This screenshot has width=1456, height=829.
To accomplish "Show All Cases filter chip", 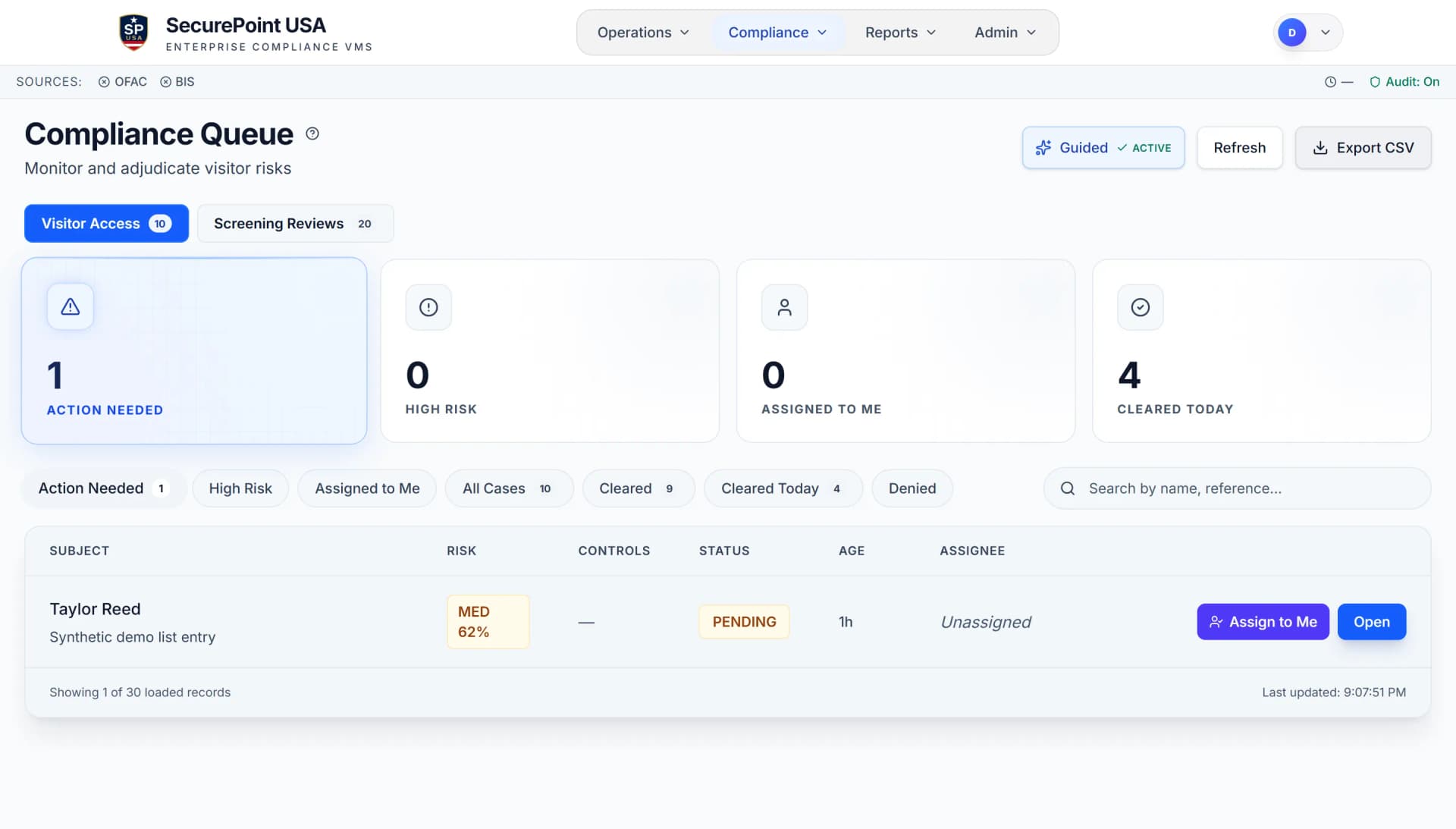I will point(509,488).
